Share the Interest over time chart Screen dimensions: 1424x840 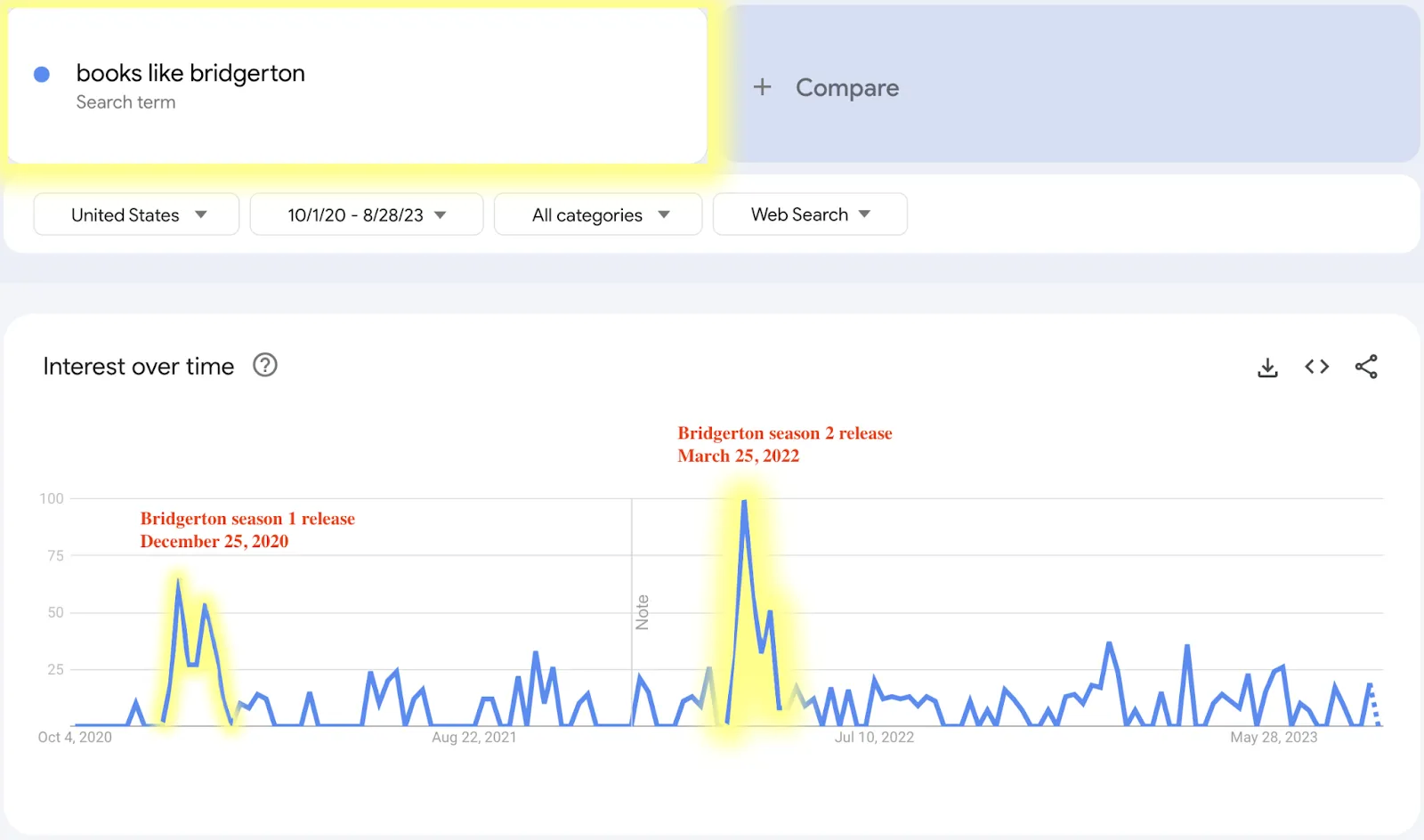[1366, 367]
